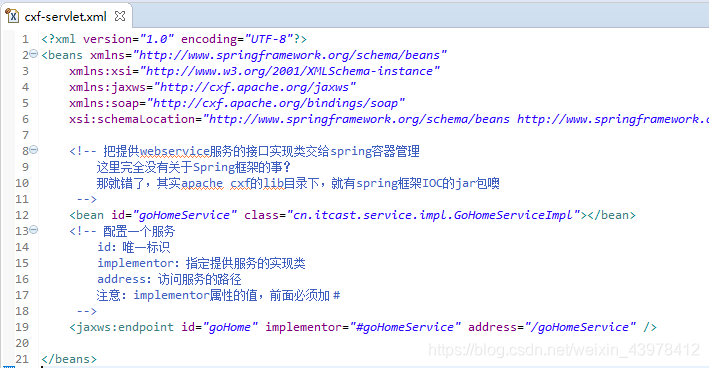Click the xmlns:xsi attribute on line 3
This screenshot has height=368, width=709.
254,71
